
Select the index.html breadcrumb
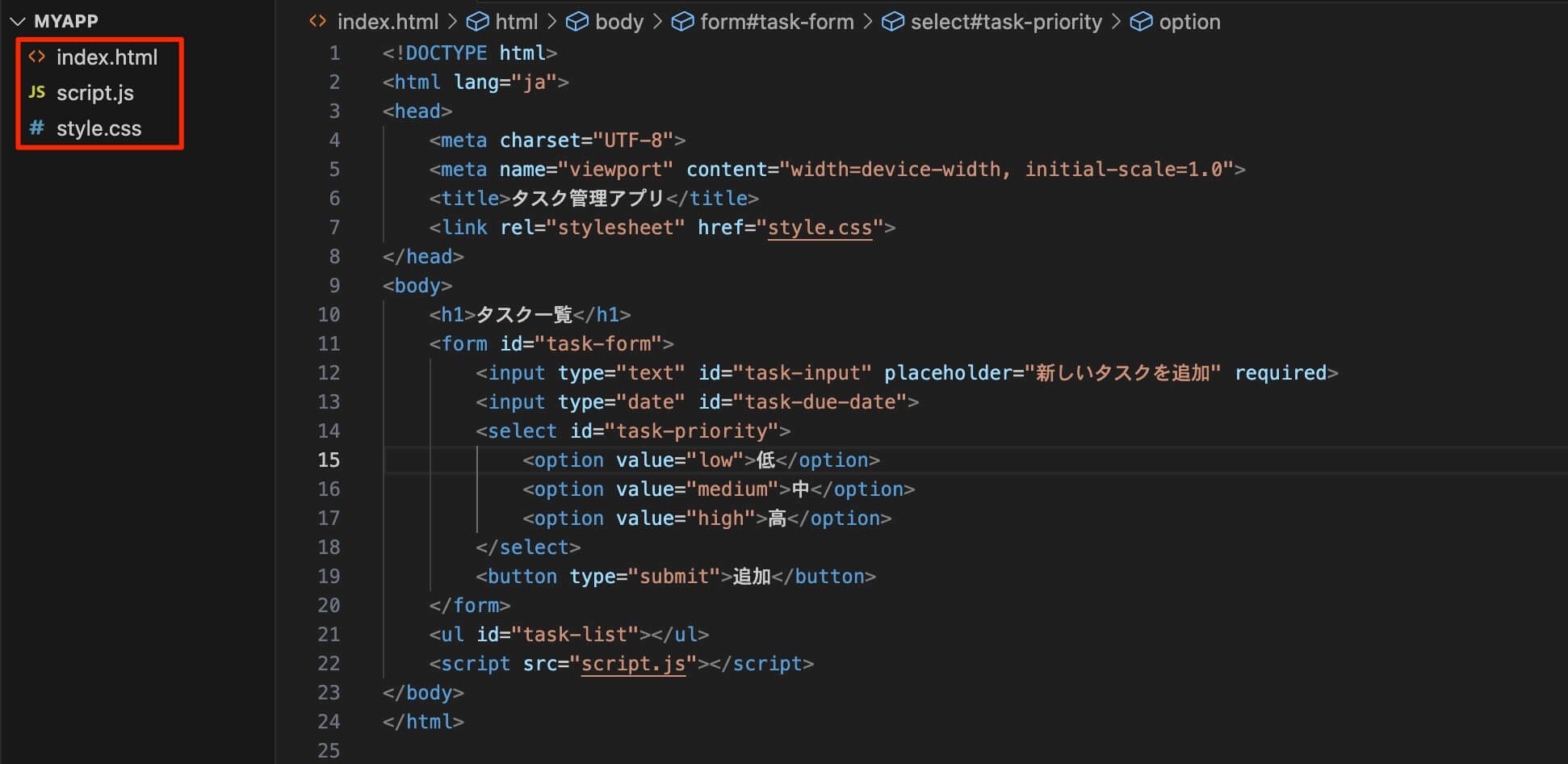(x=388, y=22)
